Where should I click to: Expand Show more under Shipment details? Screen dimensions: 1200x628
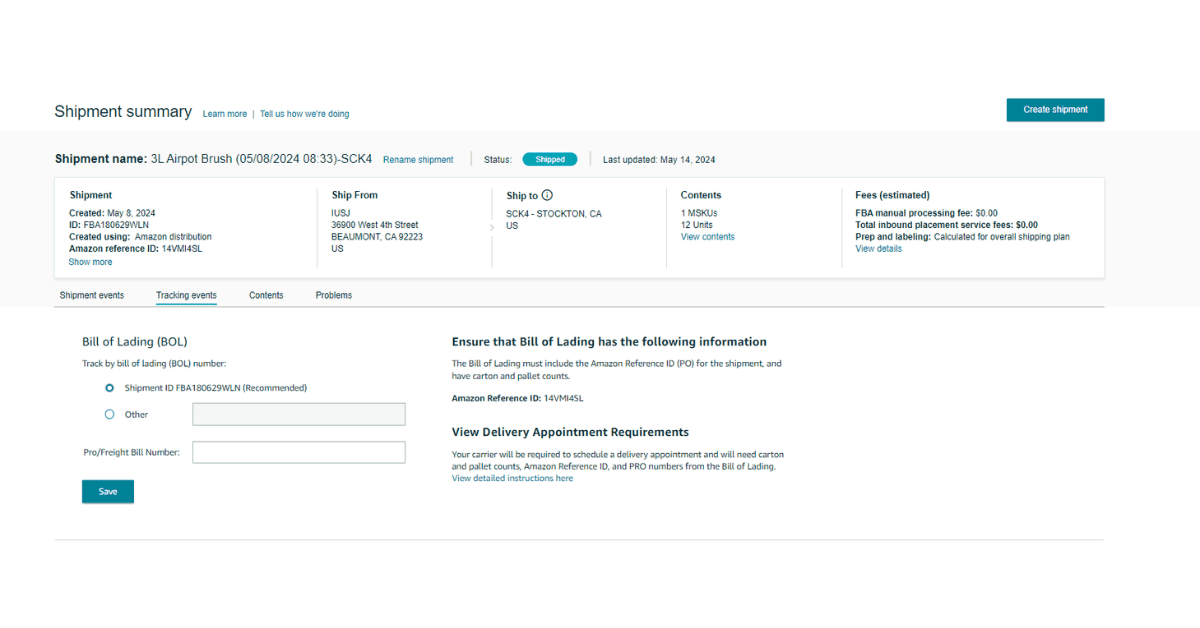pos(90,262)
